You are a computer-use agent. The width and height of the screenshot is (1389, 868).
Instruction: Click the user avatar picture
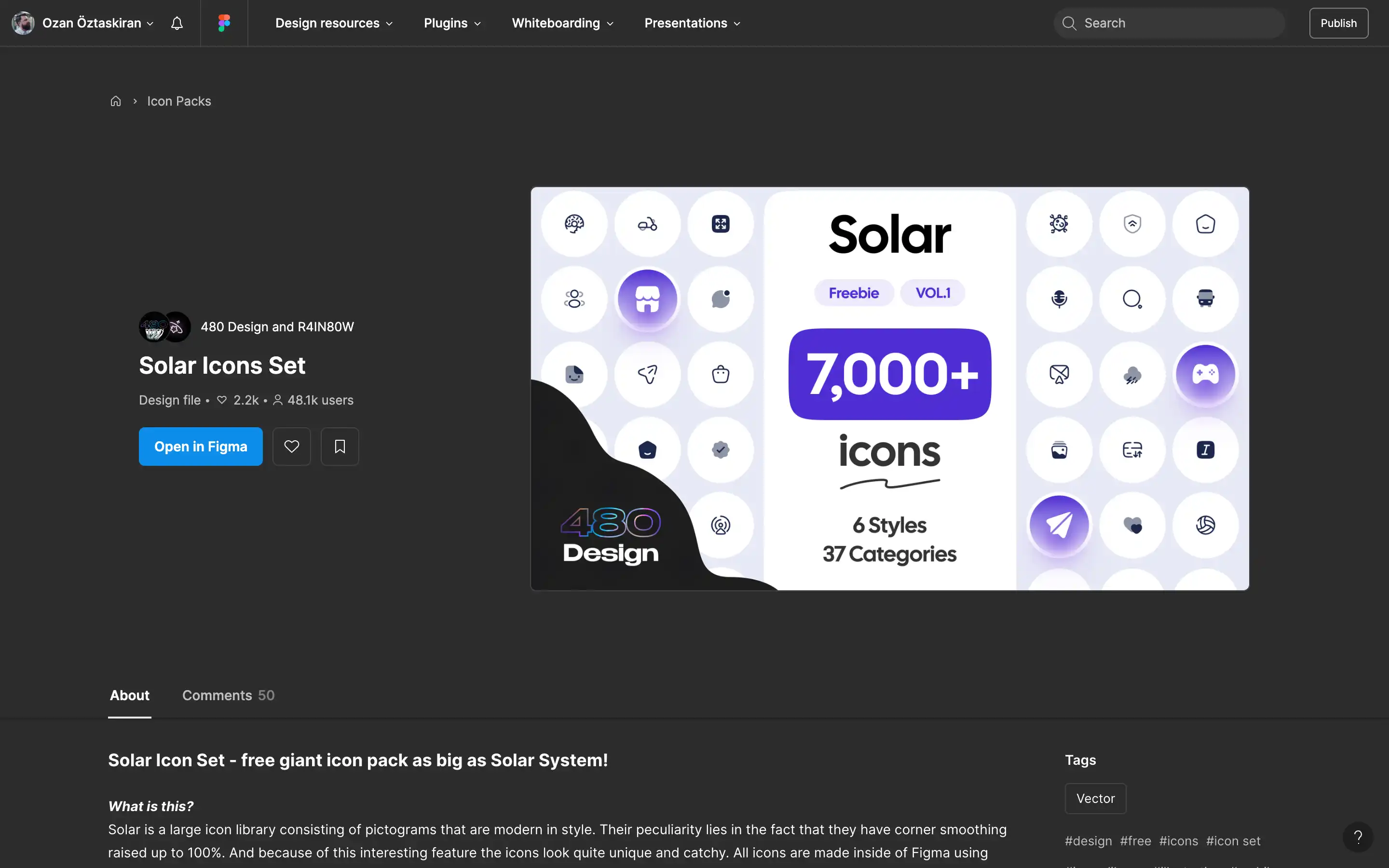pyautogui.click(x=23, y=23)
